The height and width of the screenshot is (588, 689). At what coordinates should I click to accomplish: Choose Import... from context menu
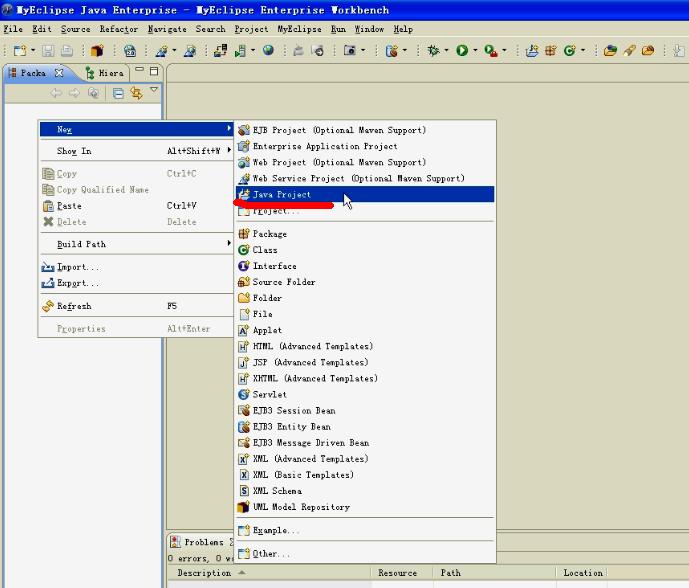[136, 267]
